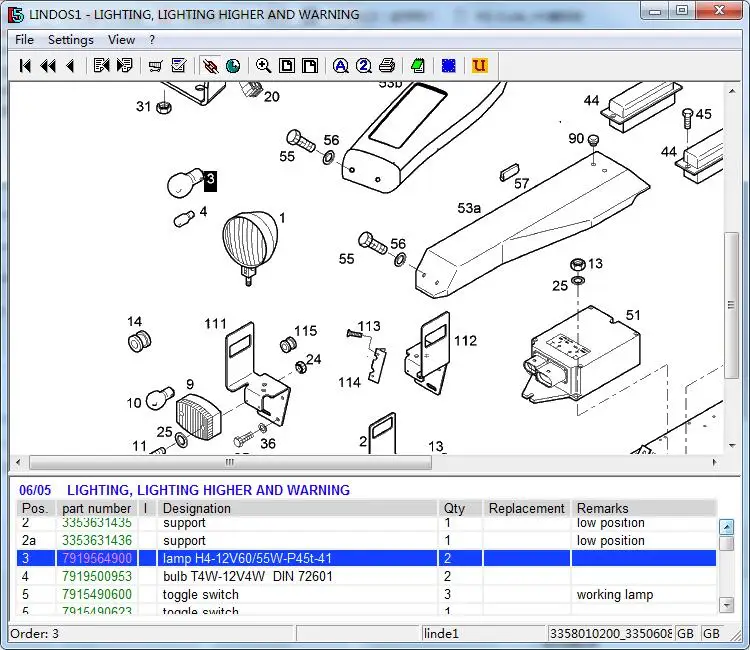Jump to first page toolbar arrow
The width and height of the screenshot is (750, 650).
25,66
